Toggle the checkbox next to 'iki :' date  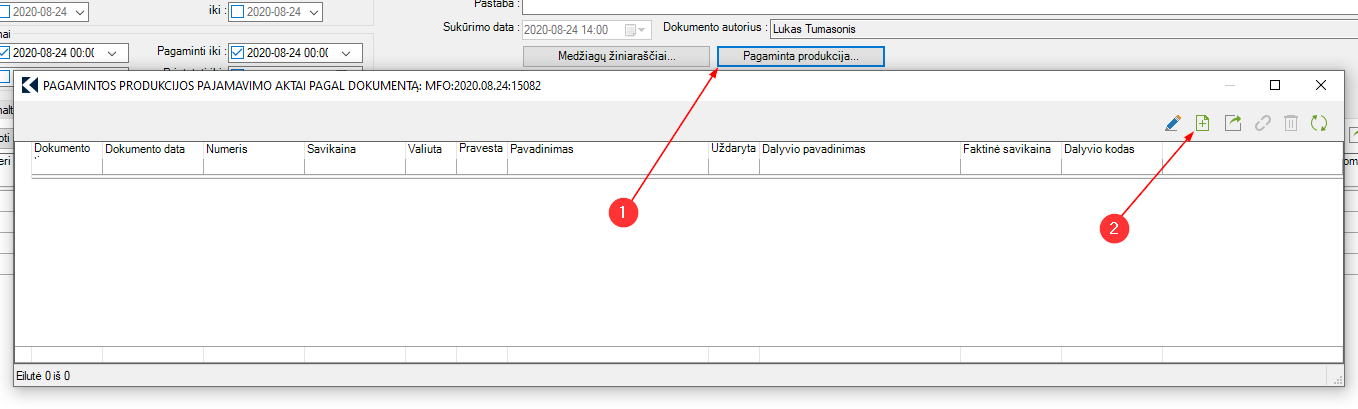click(237, 12)
